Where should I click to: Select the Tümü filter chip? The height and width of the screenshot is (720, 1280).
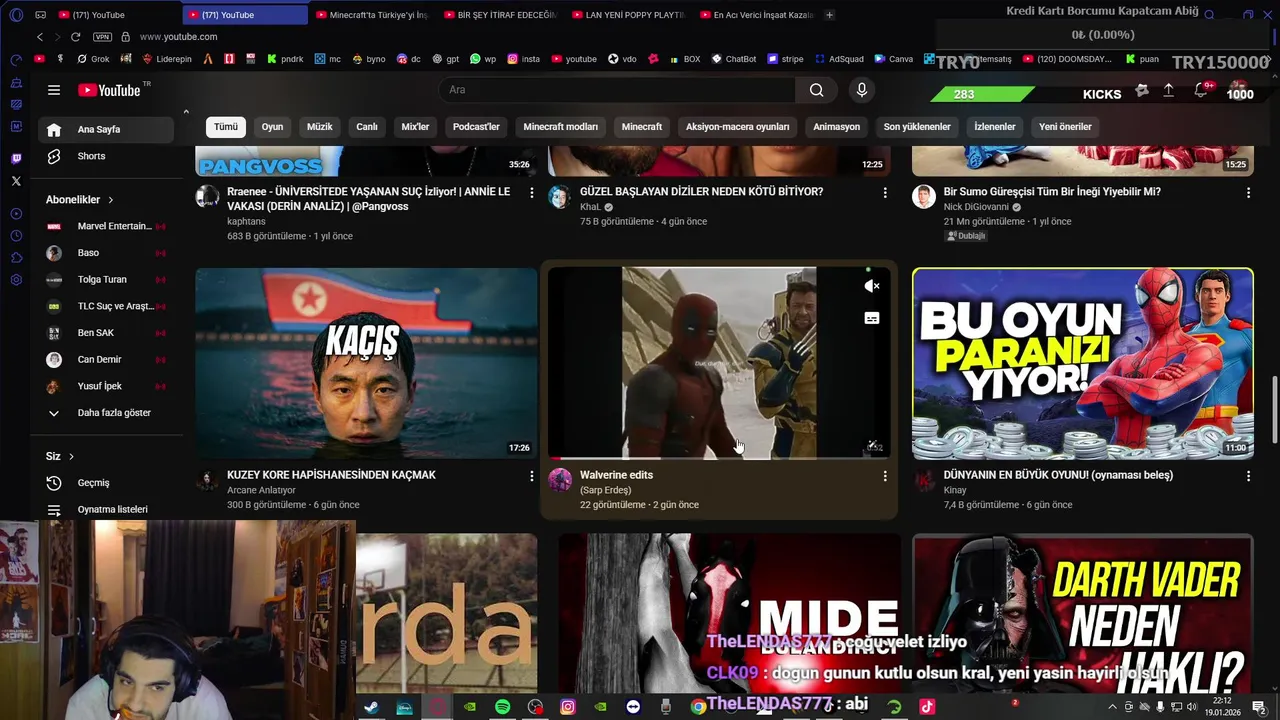[x=226, y=127]
